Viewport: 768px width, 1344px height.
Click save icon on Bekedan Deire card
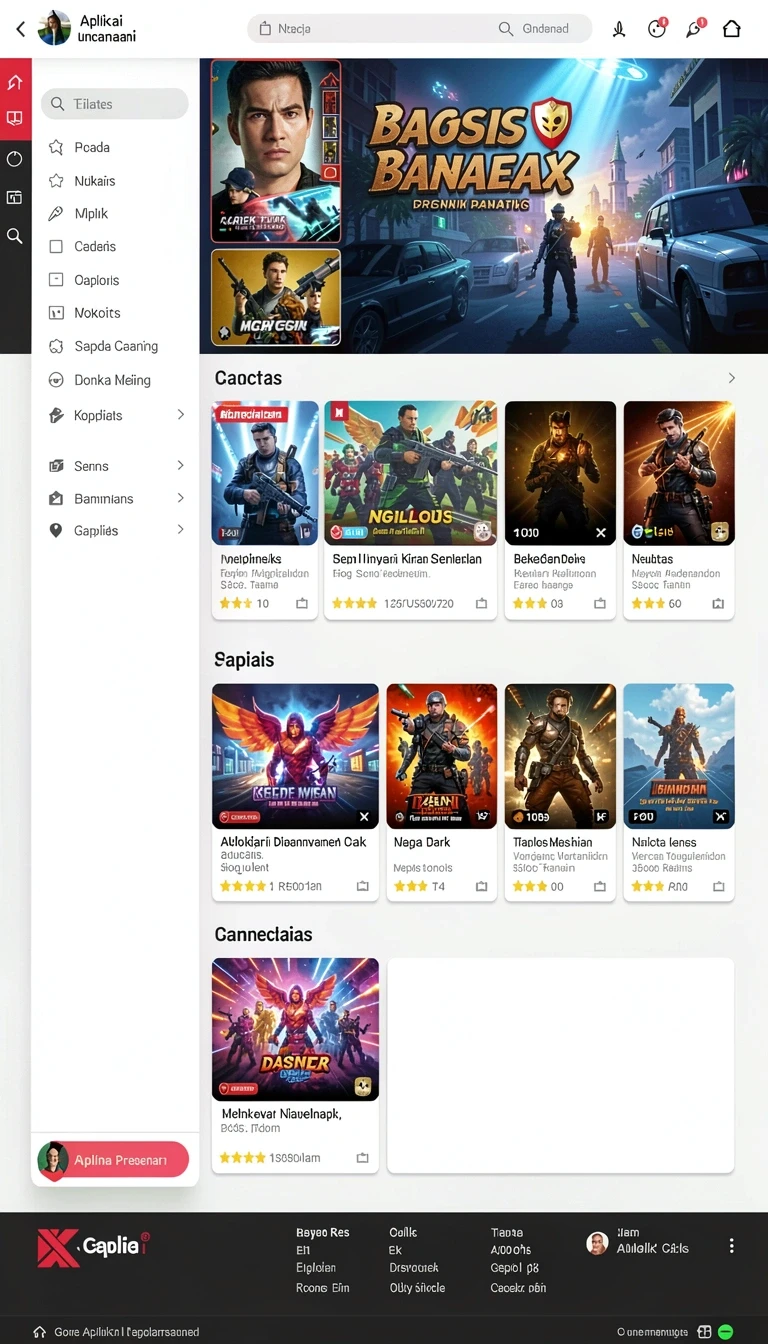click(600, 604)
